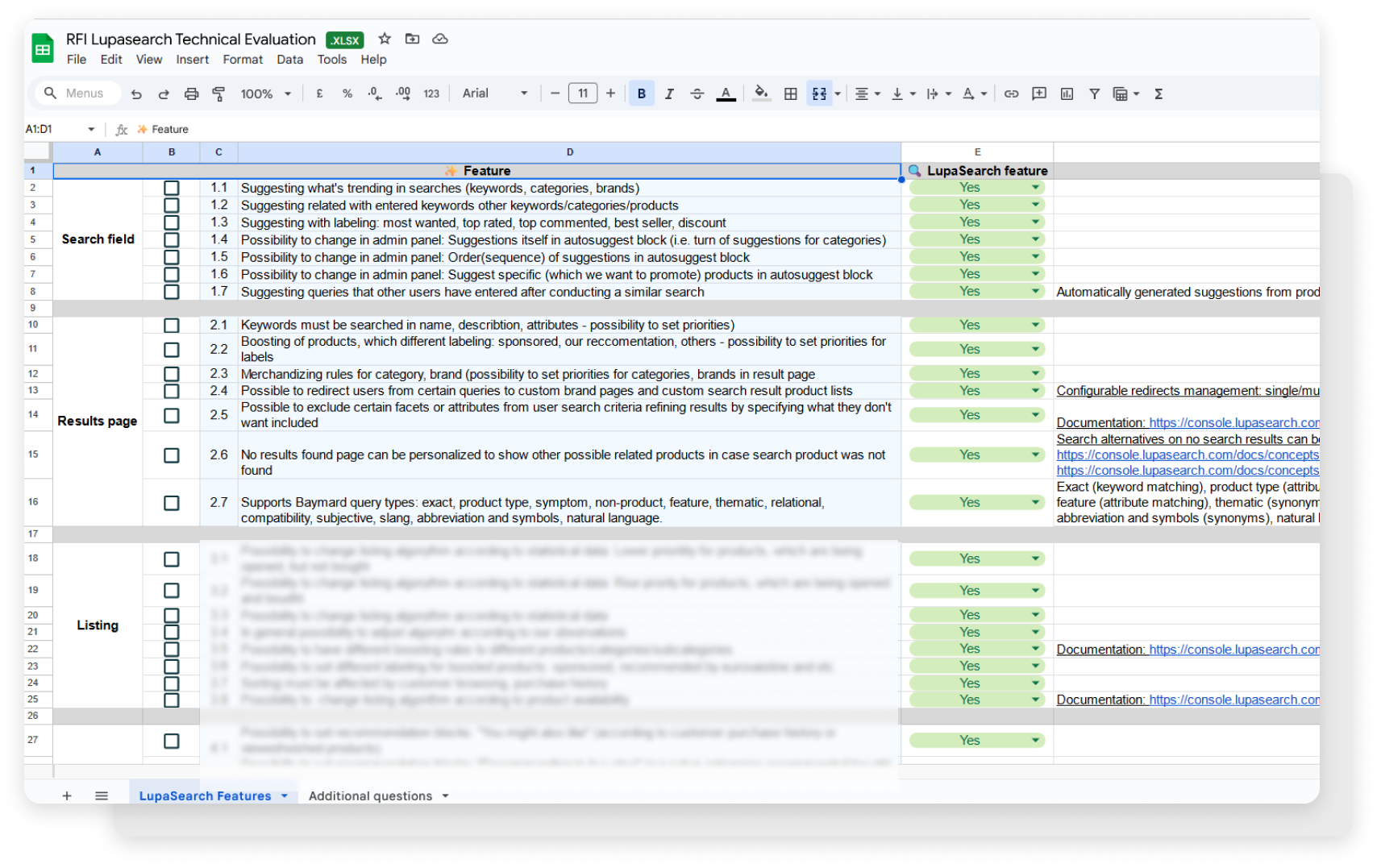This screenshot has width=1377, height=868.
Task: Add a new sheet with plus icon
Action: pos(67,795)
